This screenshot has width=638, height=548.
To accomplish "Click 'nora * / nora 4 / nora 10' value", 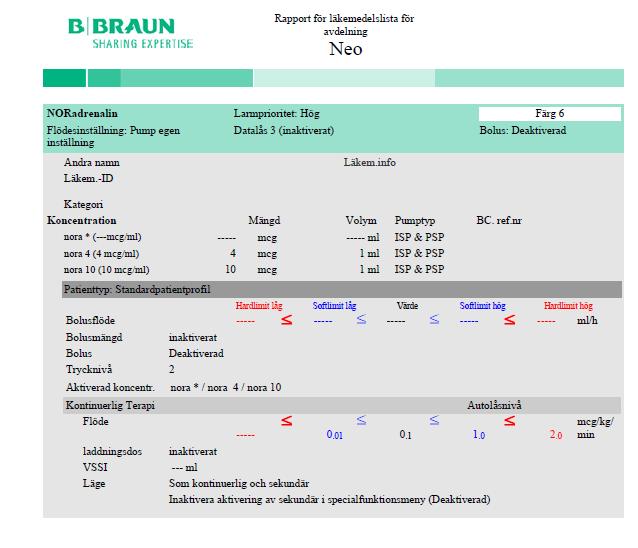I will pyautogui.click(x=226, y=387).
